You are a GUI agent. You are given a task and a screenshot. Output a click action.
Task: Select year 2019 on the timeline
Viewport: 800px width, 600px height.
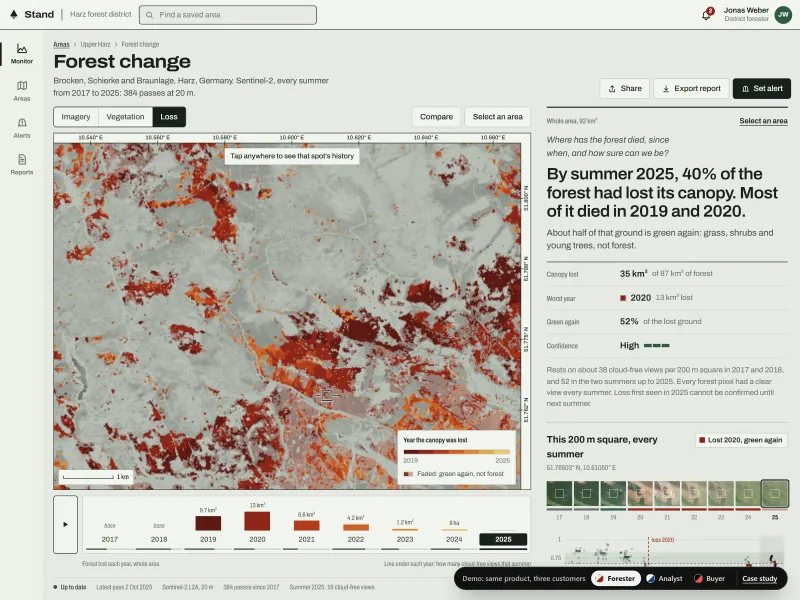point(208,526)
